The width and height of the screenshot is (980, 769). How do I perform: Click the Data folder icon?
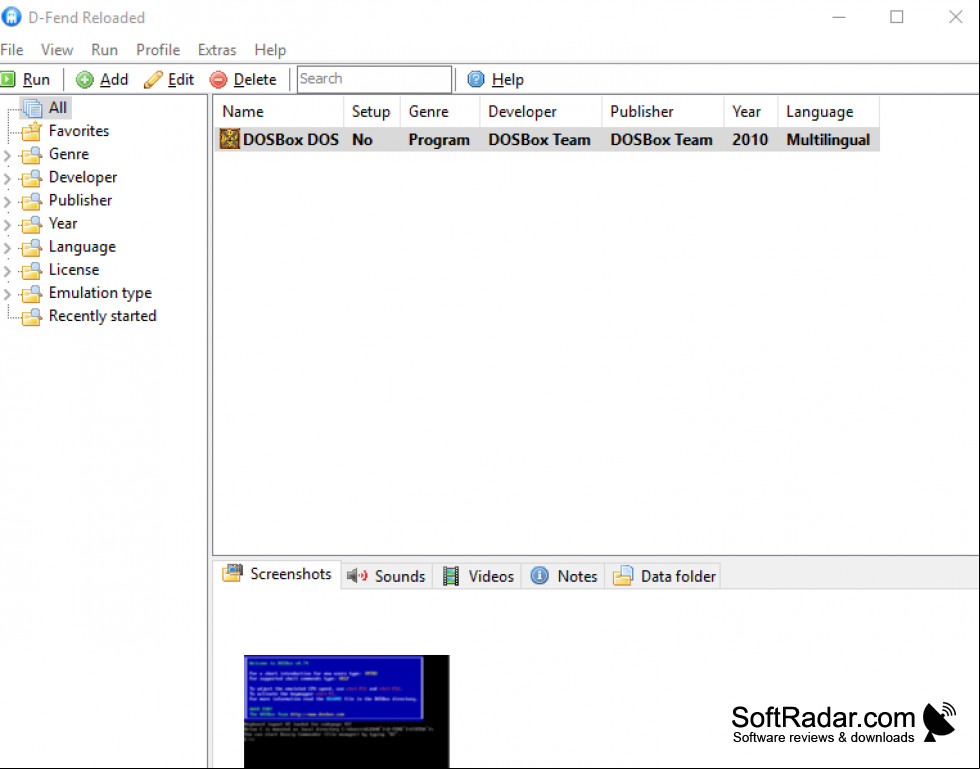coord(622,576)
